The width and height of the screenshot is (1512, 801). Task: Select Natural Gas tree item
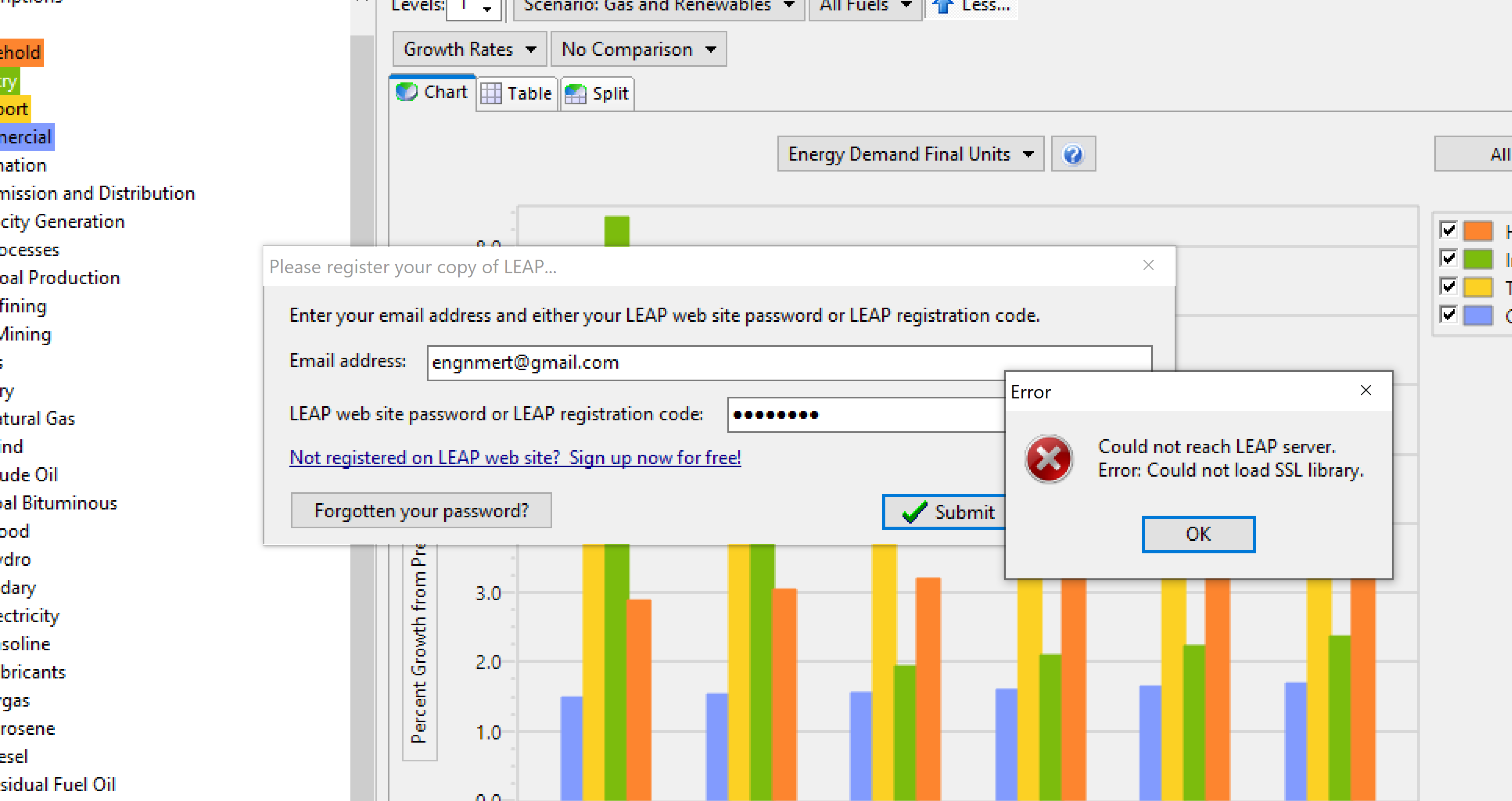pyautogui.click(x=38, y=419)
